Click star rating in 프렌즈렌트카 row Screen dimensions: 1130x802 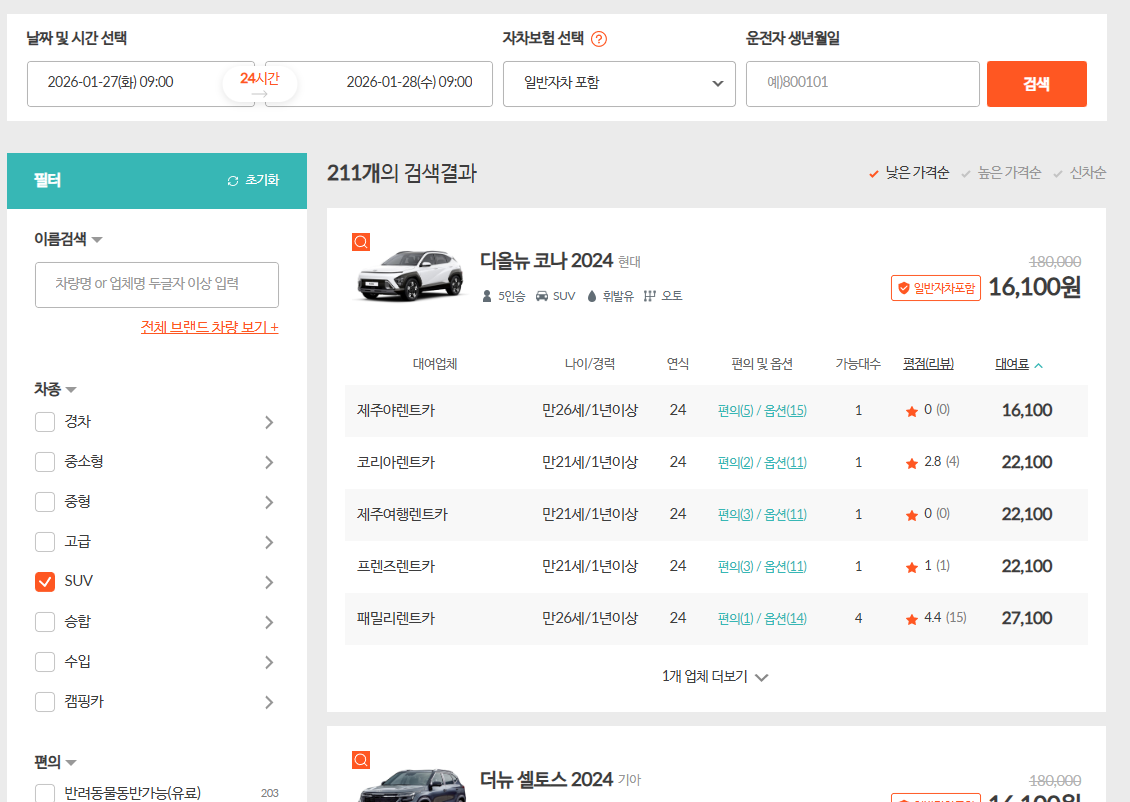tap(912, 567)
